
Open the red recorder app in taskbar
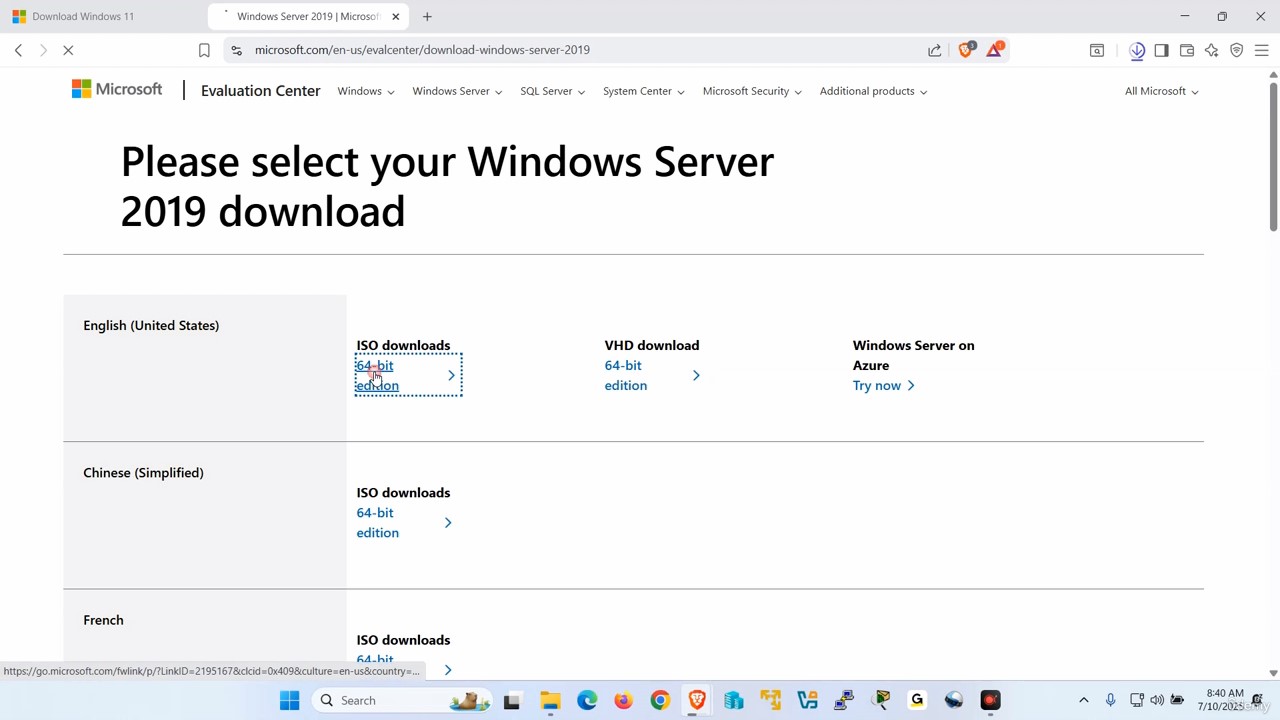(990, 700)
